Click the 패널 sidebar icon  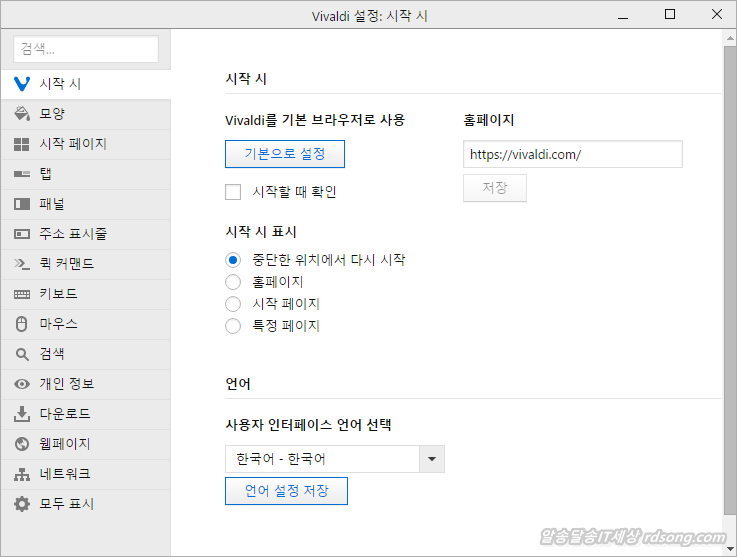(x=22, y=204)
